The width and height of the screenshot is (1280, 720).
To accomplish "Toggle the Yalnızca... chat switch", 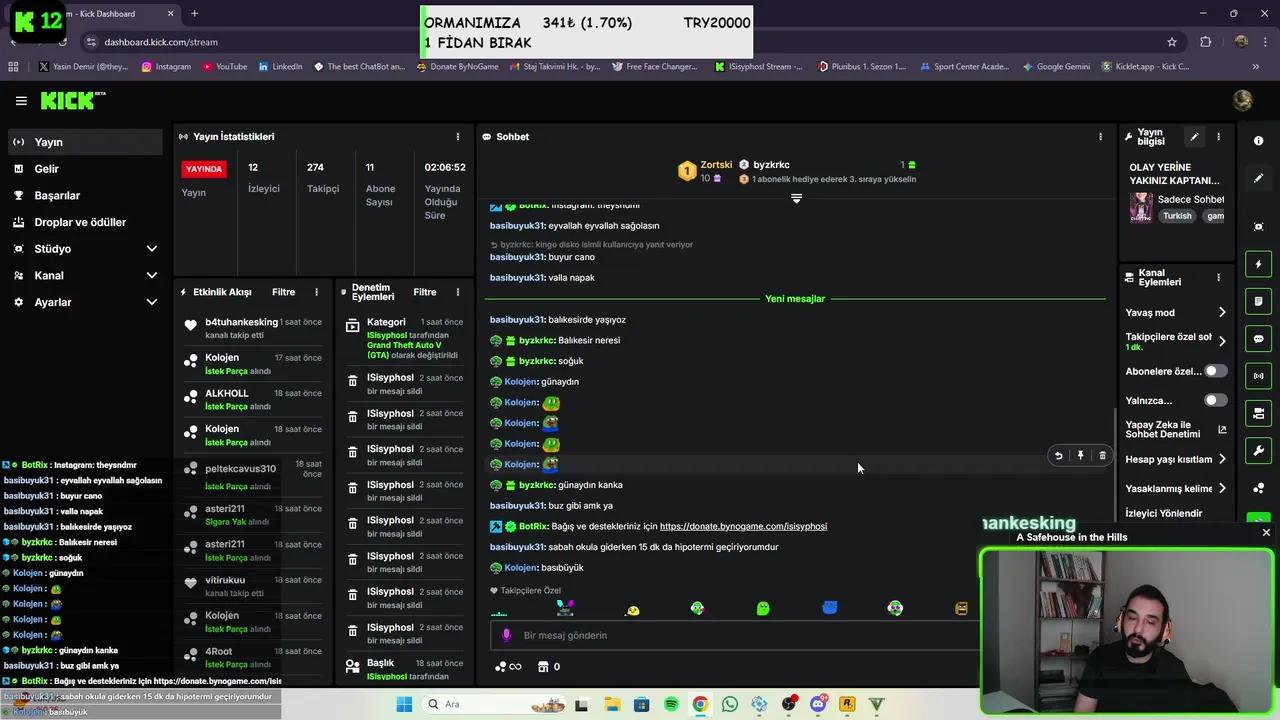I will click(1215, 400).
